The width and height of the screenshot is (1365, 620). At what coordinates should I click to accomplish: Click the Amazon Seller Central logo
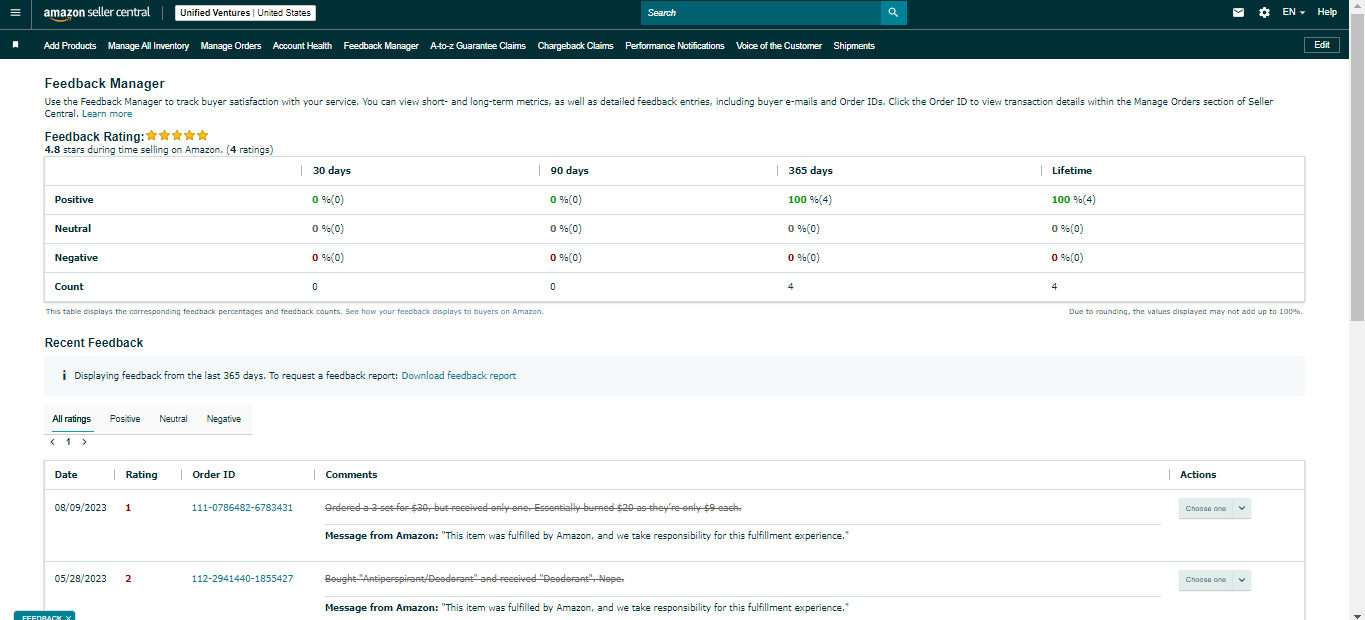(x=96, y=13)
